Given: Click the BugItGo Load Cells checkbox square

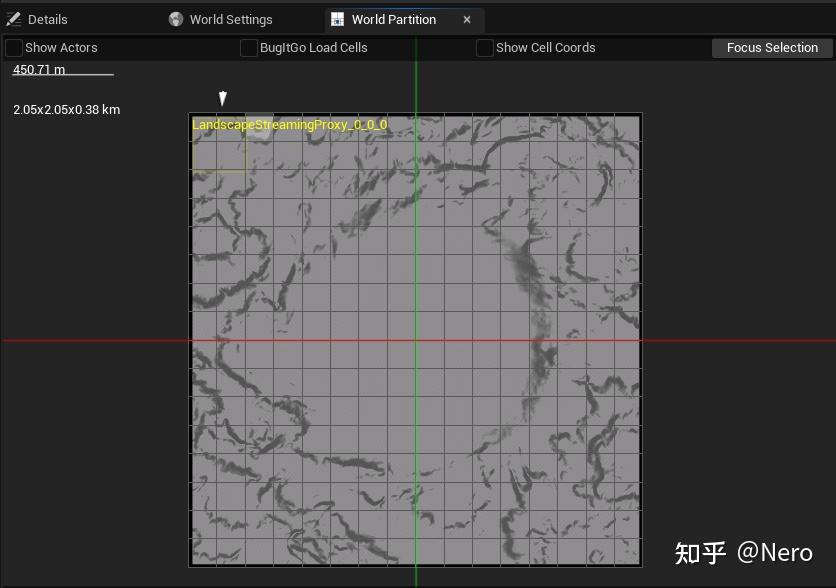Looking at the screenshot, I should click(248, 47).
